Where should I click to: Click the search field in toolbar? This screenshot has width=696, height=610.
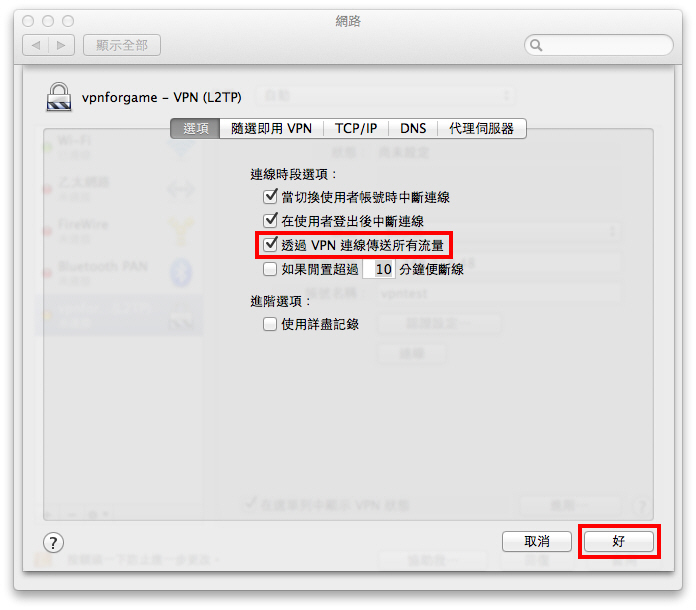point(599,45)
